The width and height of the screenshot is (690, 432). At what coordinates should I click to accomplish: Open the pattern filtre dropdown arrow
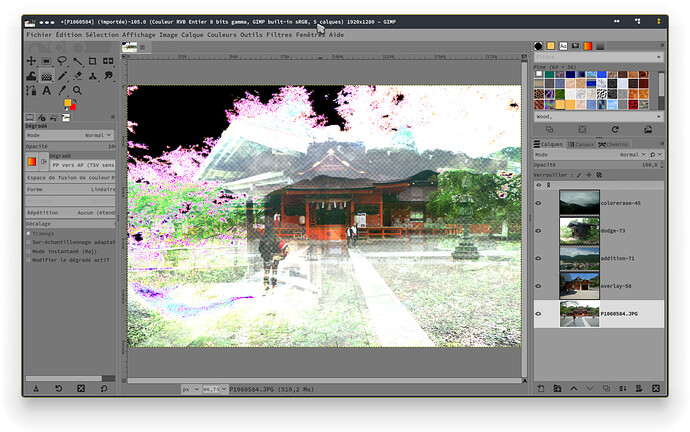point(658,57)
